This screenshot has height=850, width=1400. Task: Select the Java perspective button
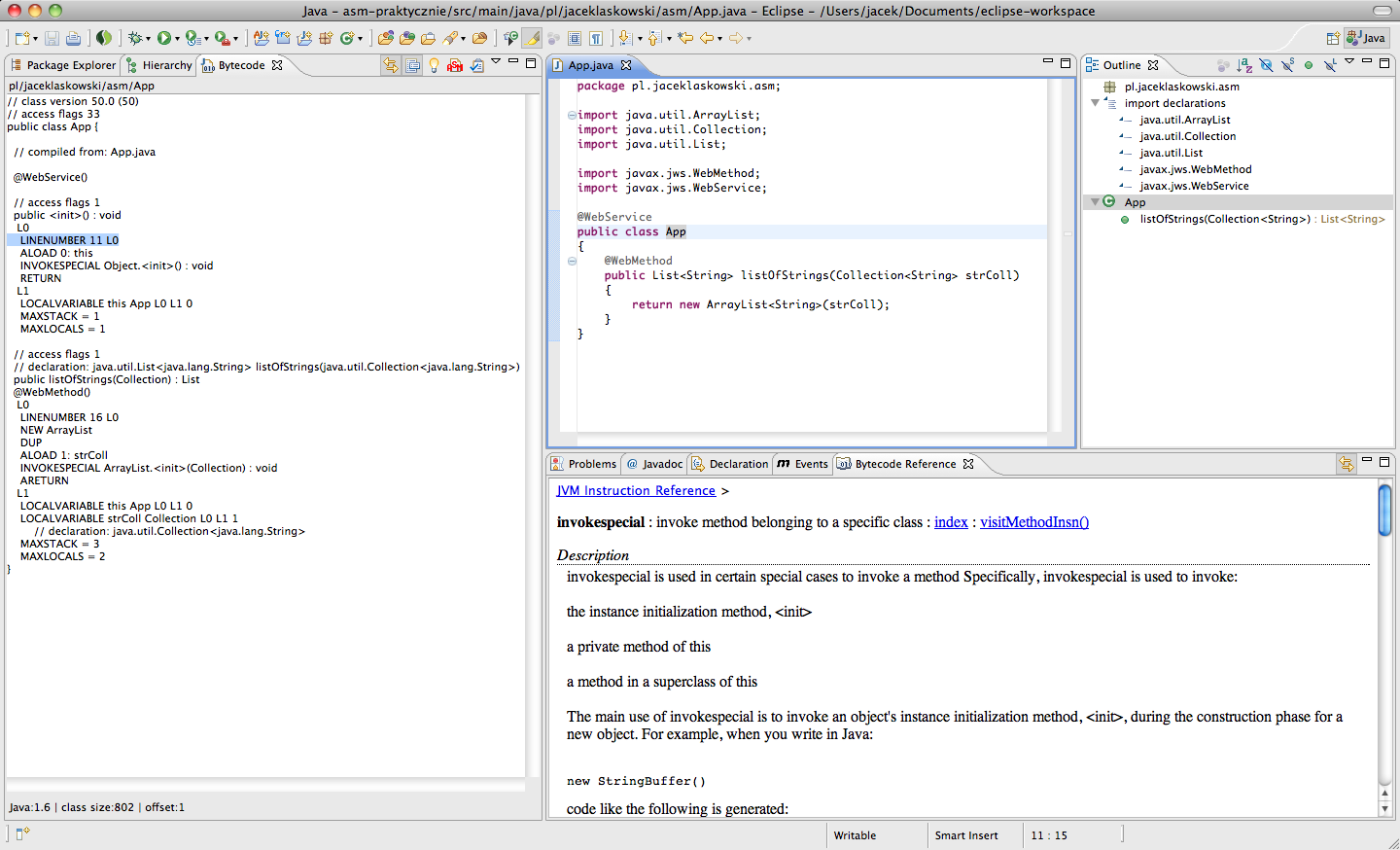coord(1366,38)
